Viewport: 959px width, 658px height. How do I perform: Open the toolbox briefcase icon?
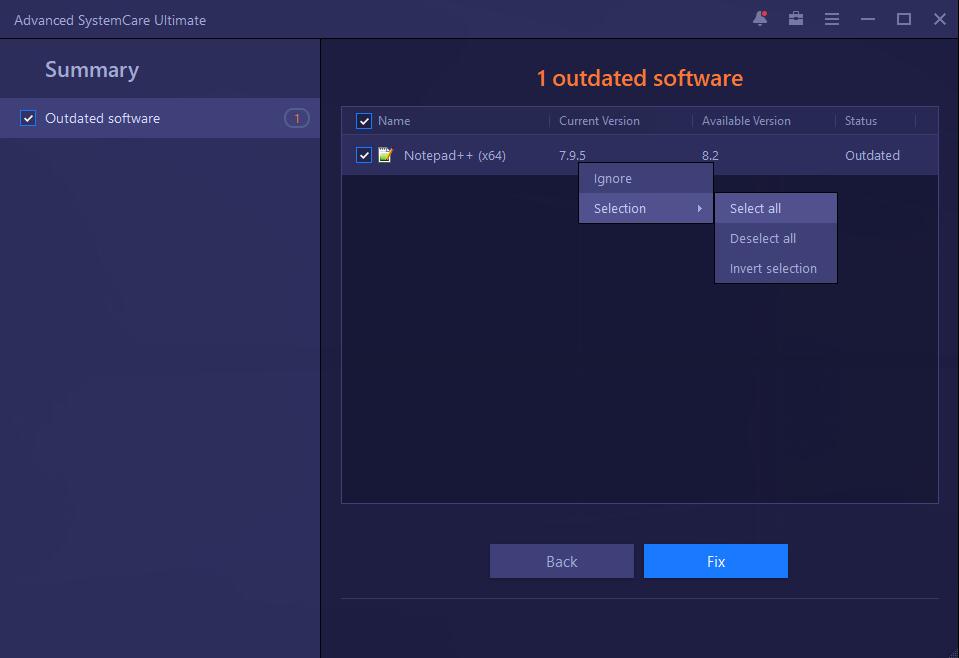tap(796, 19)
